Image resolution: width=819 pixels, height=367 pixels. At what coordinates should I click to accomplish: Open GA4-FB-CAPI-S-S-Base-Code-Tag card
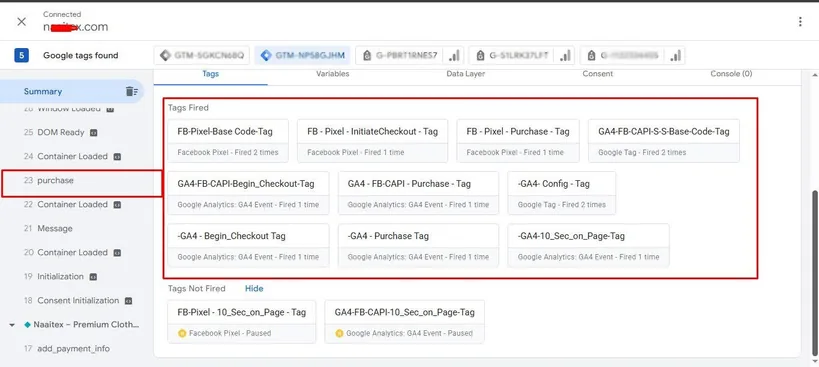pos(664,141)
